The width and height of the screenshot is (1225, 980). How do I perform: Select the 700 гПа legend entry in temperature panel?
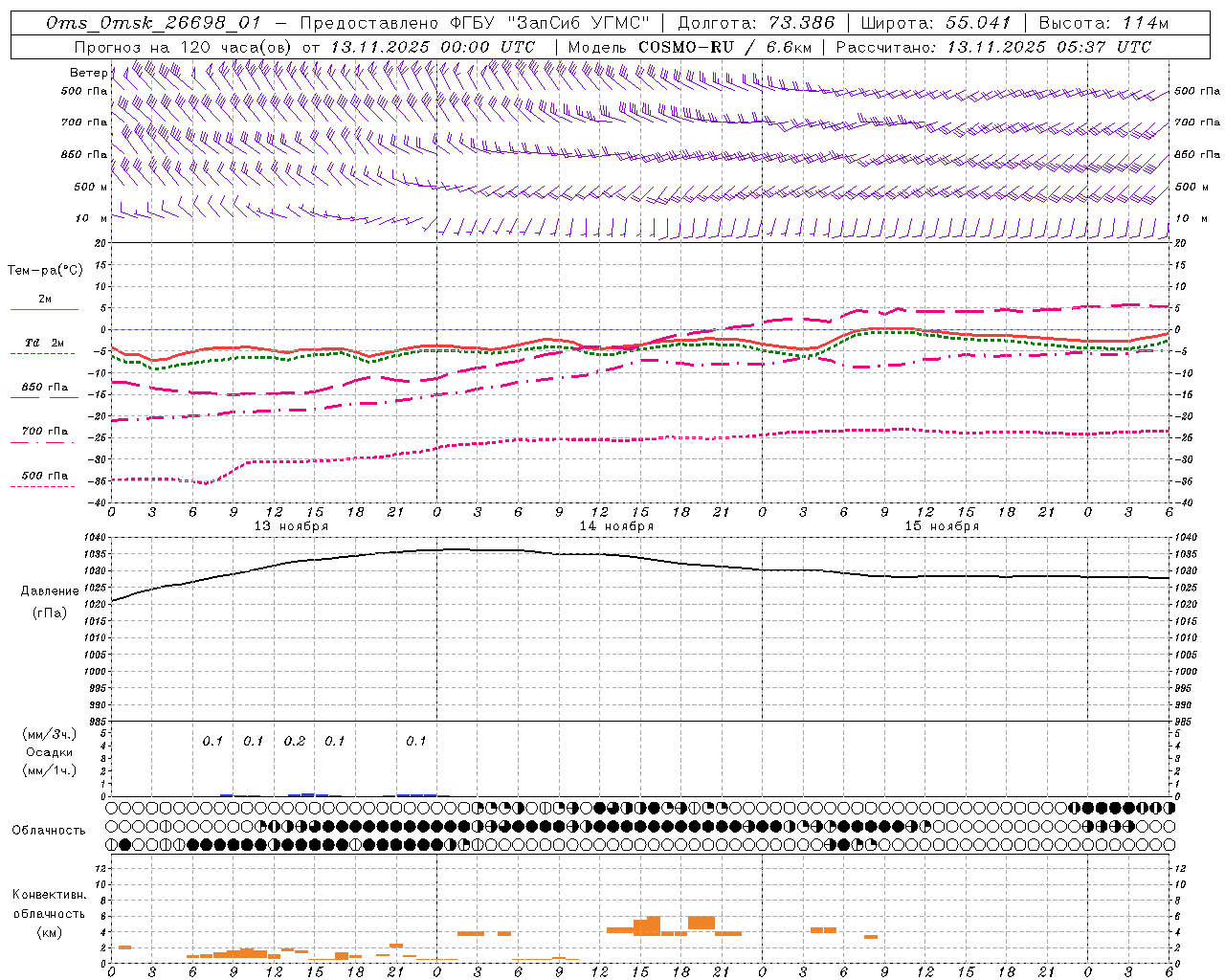tap(45, 434)
